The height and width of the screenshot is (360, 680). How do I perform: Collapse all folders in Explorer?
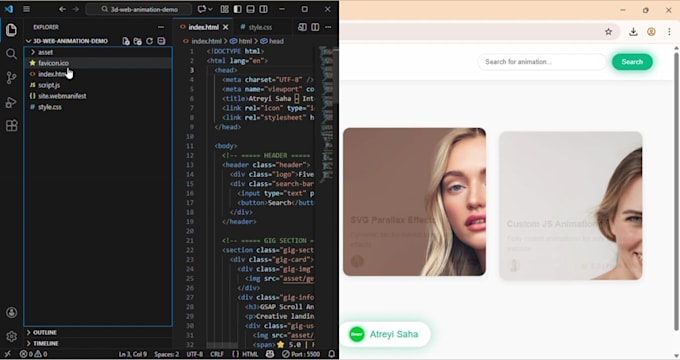pyautogui.click(x=161, y=41)
